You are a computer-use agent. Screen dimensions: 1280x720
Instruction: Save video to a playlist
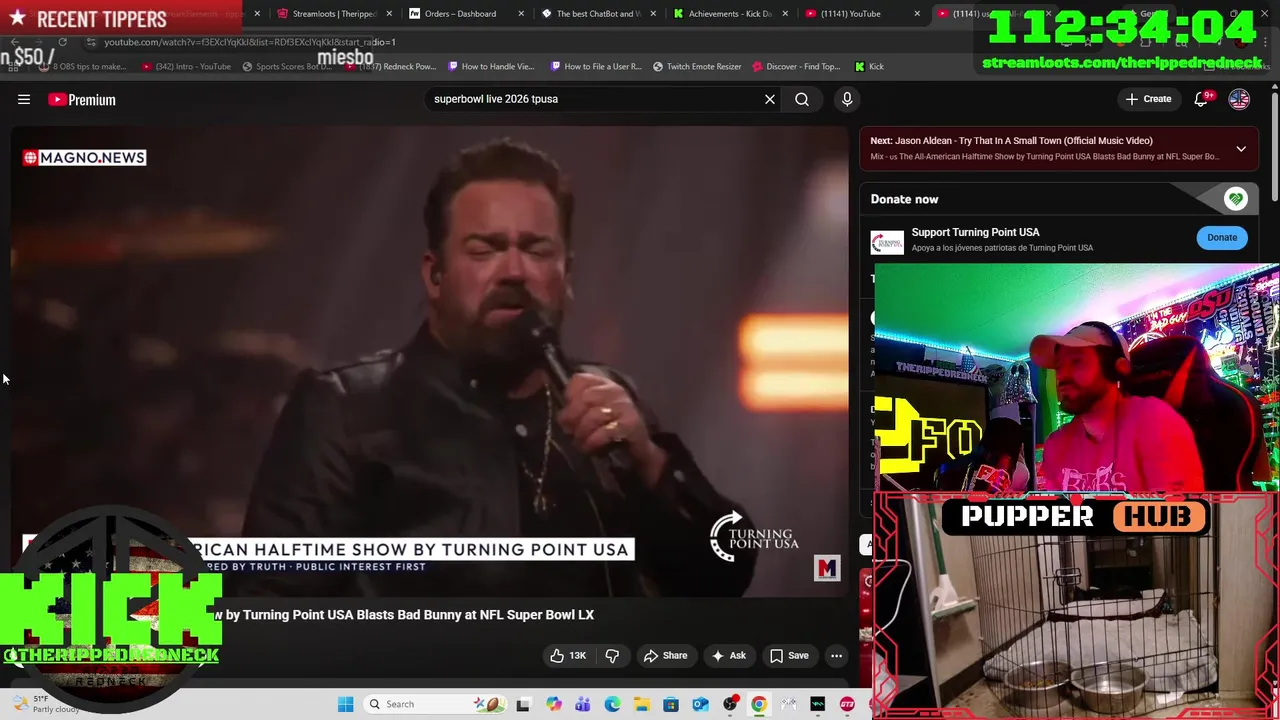click(x=789, y=656)
